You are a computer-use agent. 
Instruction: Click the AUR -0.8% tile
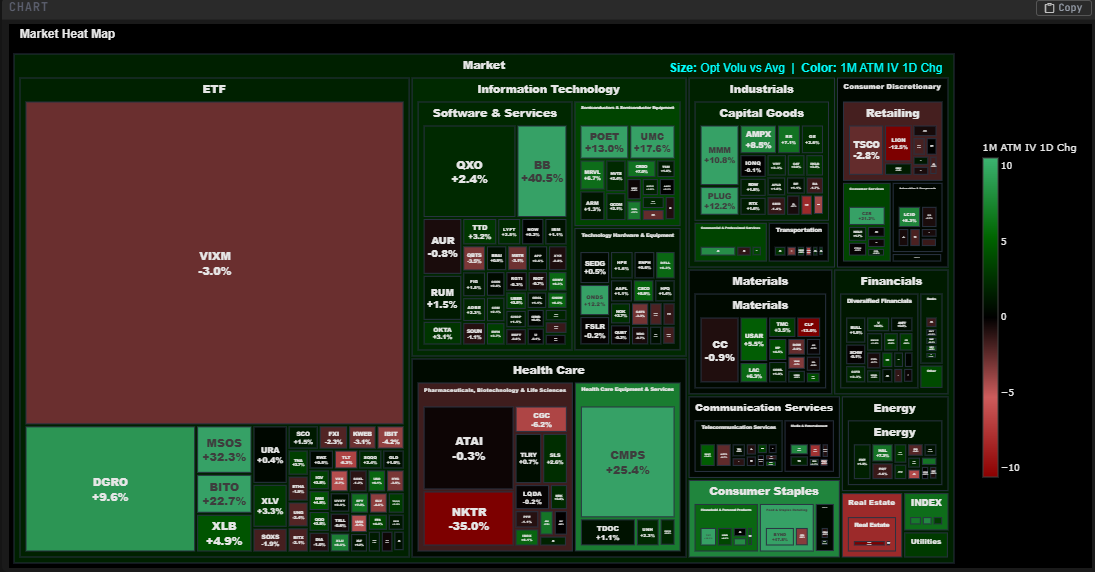coord(443,247)
